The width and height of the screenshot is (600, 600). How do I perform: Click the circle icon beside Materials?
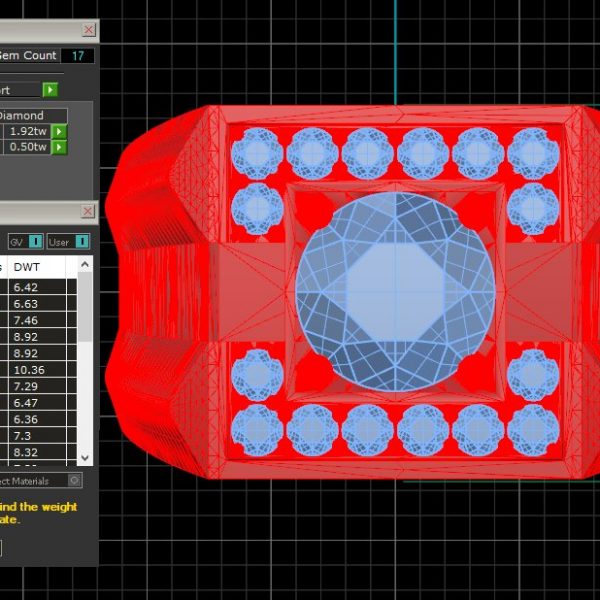pos(75,480)
